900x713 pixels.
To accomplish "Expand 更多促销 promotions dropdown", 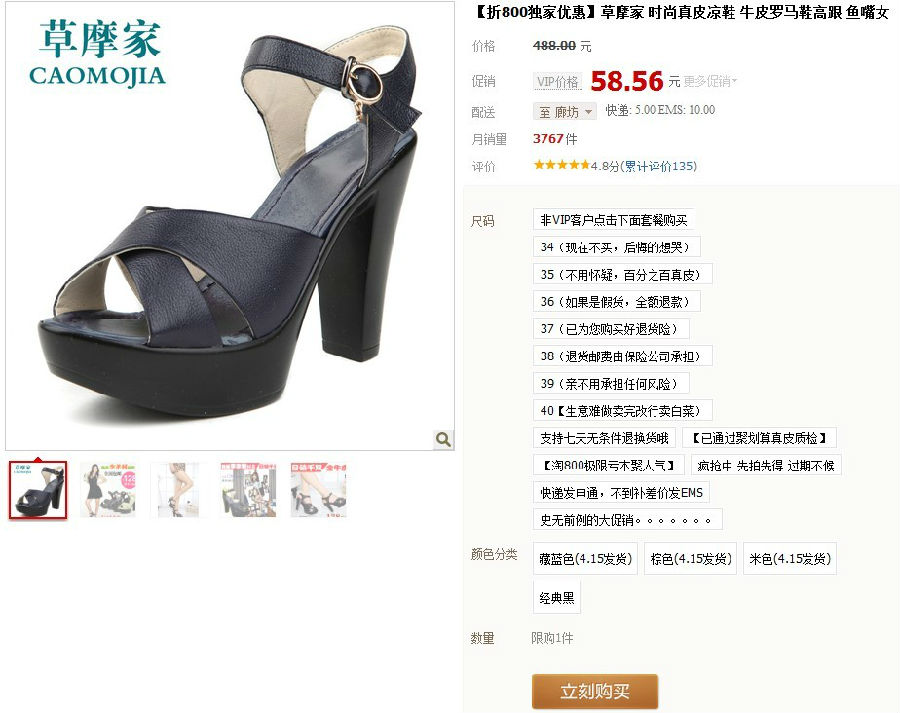I will pos(709,82).
